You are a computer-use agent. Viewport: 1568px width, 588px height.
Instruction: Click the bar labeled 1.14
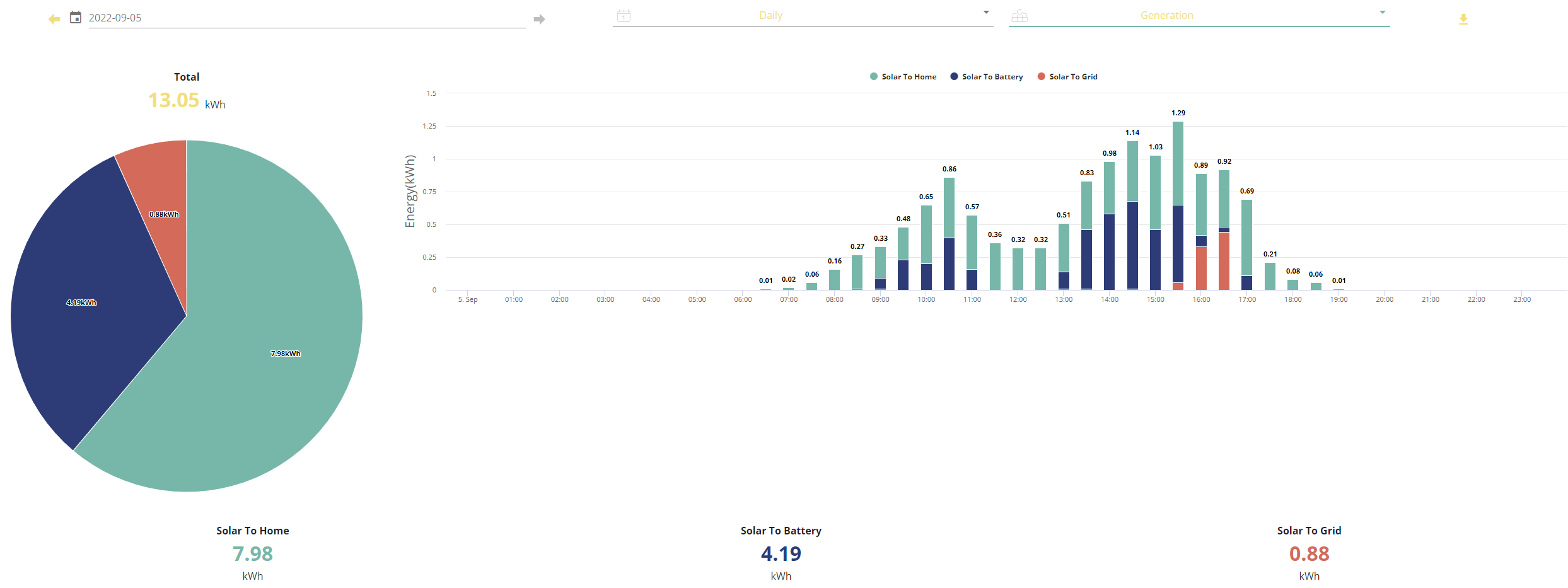click(1132, 216)
